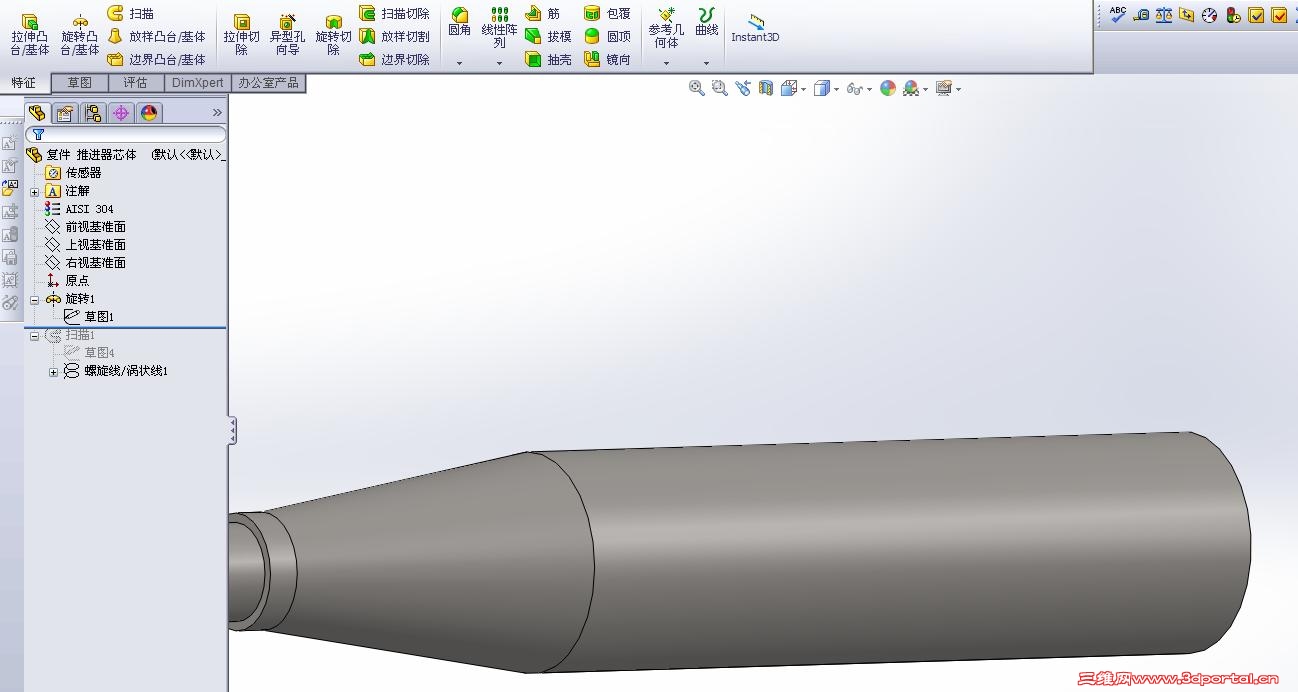Select the 拉伸切除 extruded cut tool
This screenshot has width=1298, height=692.
pyautogui.click(x=241, y=35)
